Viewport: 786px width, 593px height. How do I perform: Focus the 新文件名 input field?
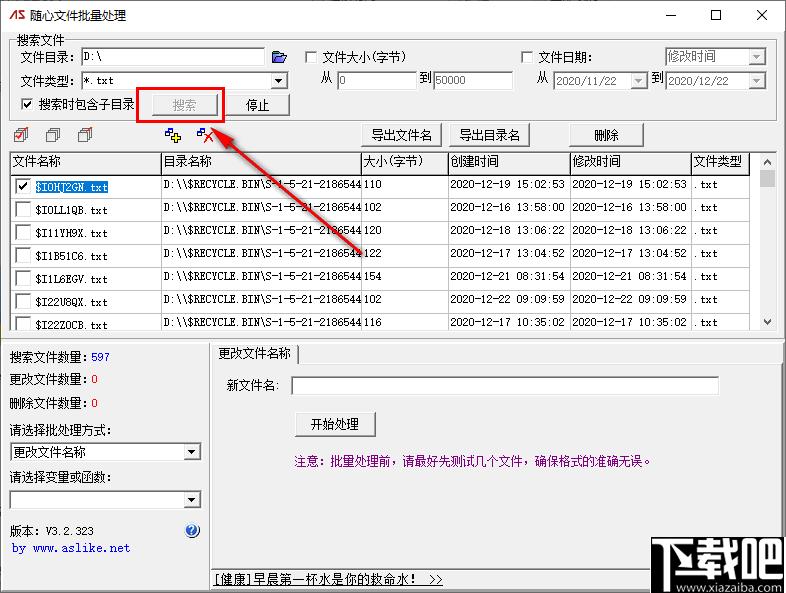[505, 385]
